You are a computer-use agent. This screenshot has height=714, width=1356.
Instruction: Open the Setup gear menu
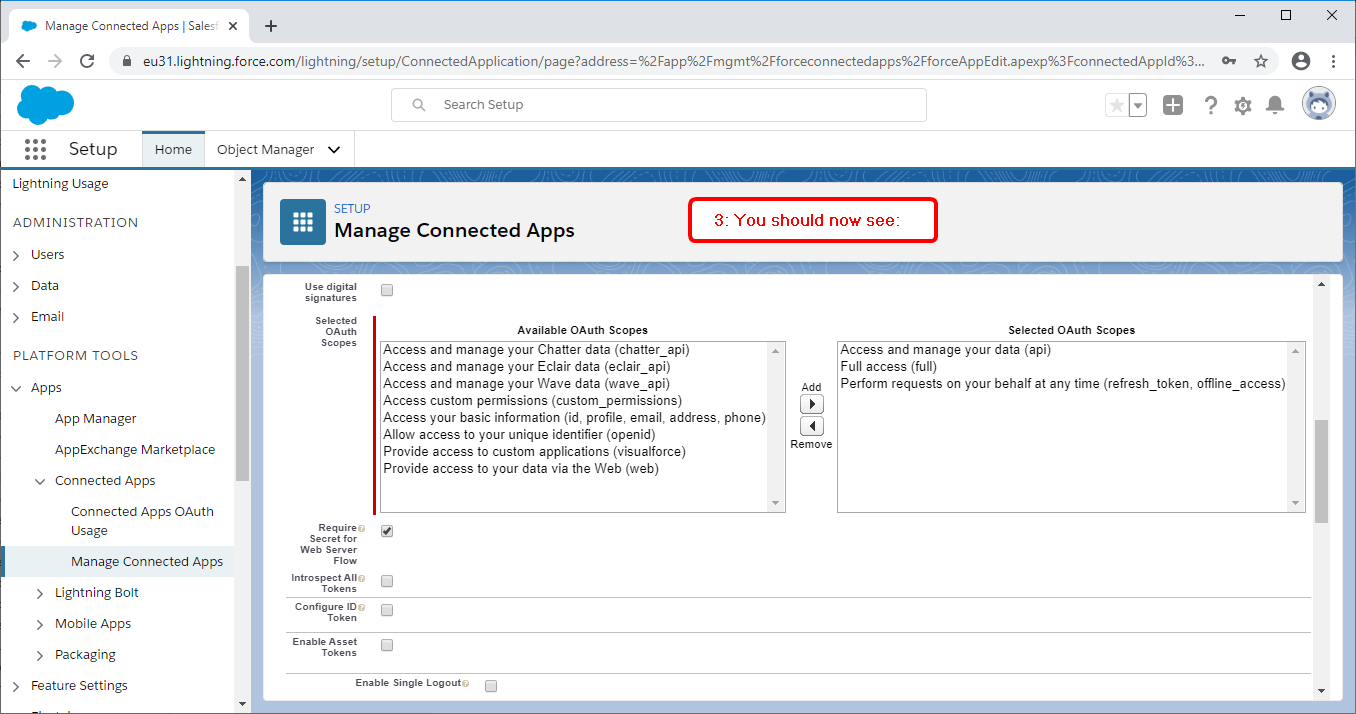[1243, 105]
